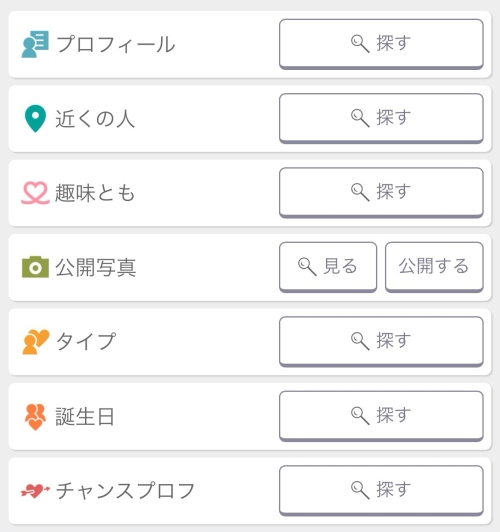Viewport: 500px width, 532px height.
Task: Search チャンスプロフ with 探す button
Action: (x=381, y=490)
